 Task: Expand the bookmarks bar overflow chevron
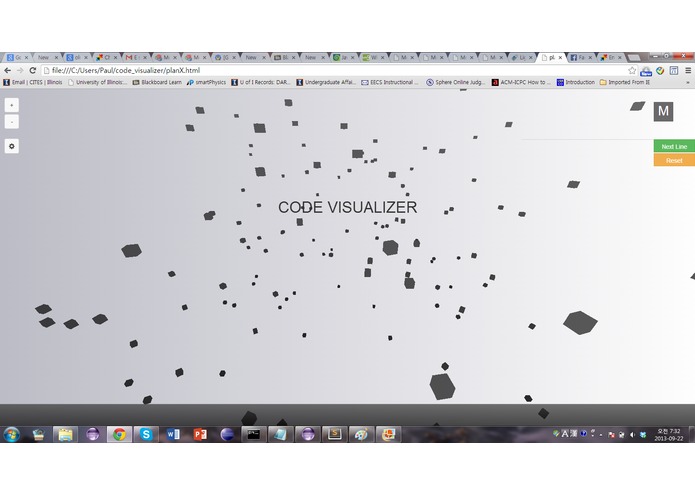pos(688,82)
